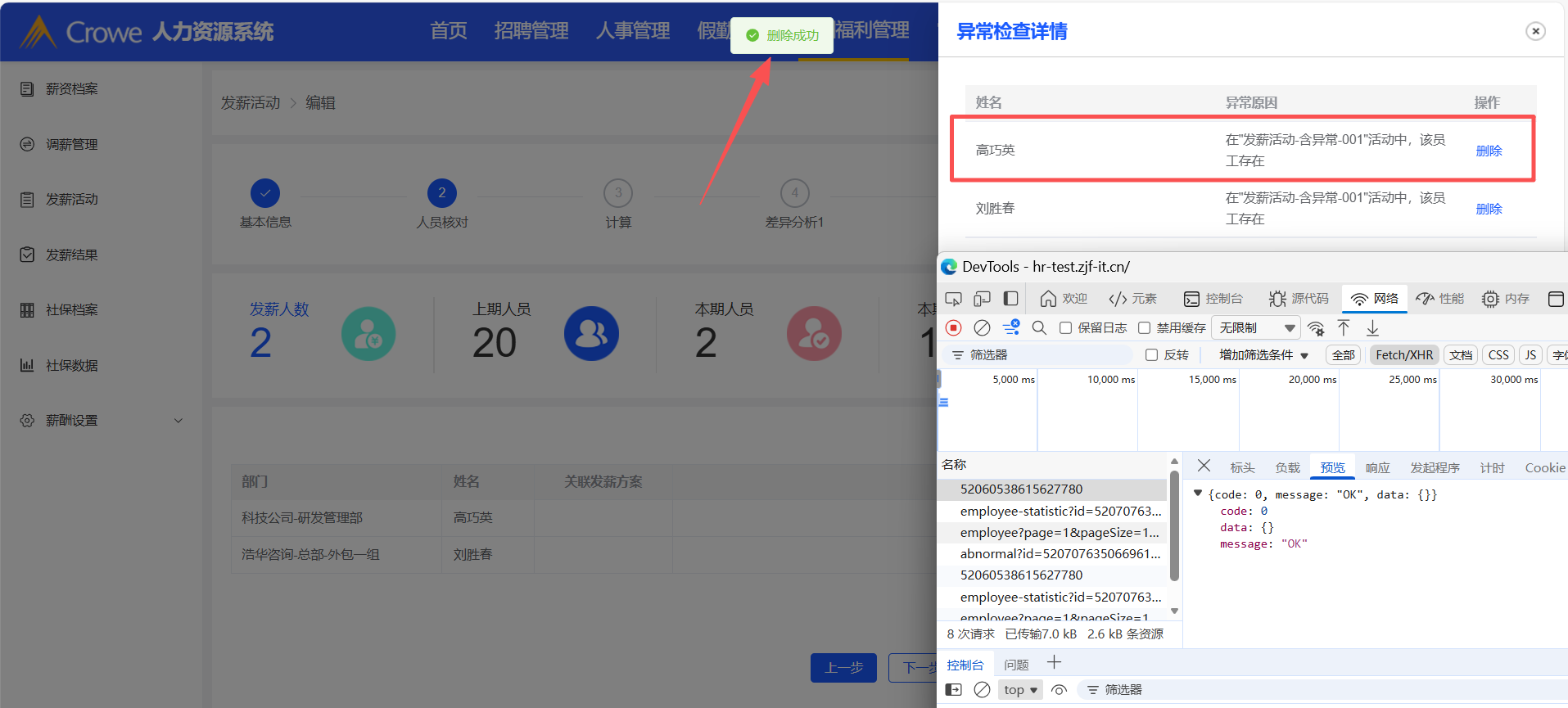
Task: Open 调薪管理 from the sidebar icon
Action: pos(27,144)
